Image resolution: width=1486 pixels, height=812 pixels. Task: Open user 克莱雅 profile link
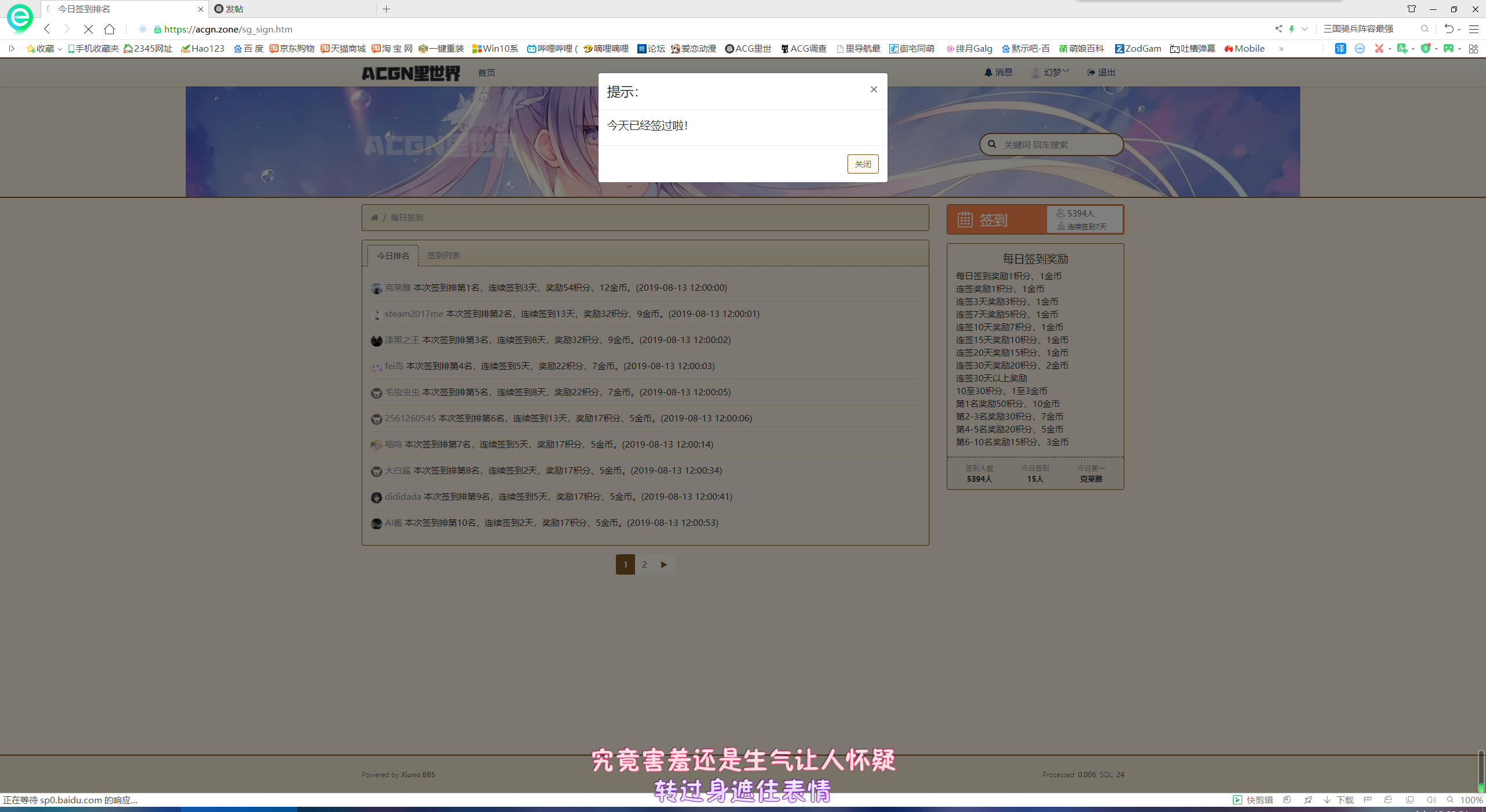tap(398, 288)
